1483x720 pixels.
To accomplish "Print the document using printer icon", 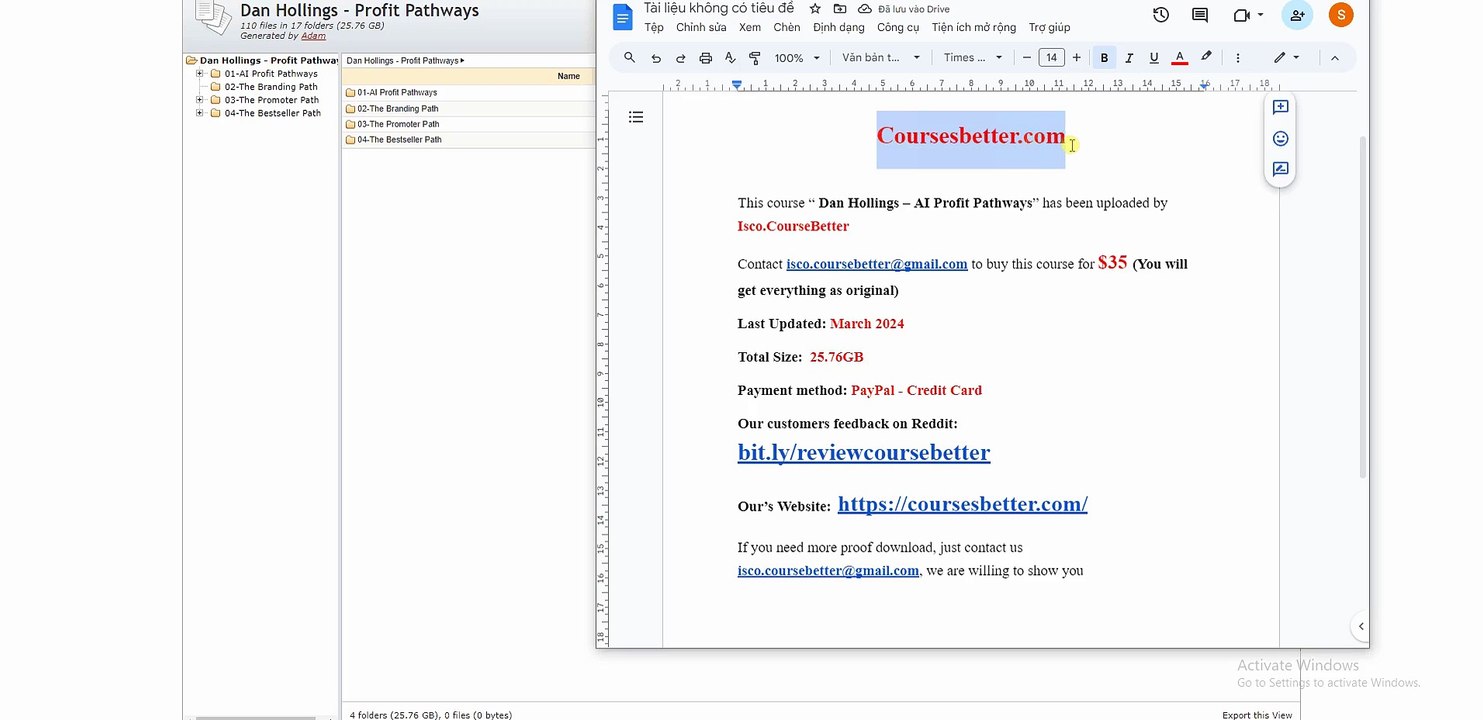I will [x=705, y=58].
